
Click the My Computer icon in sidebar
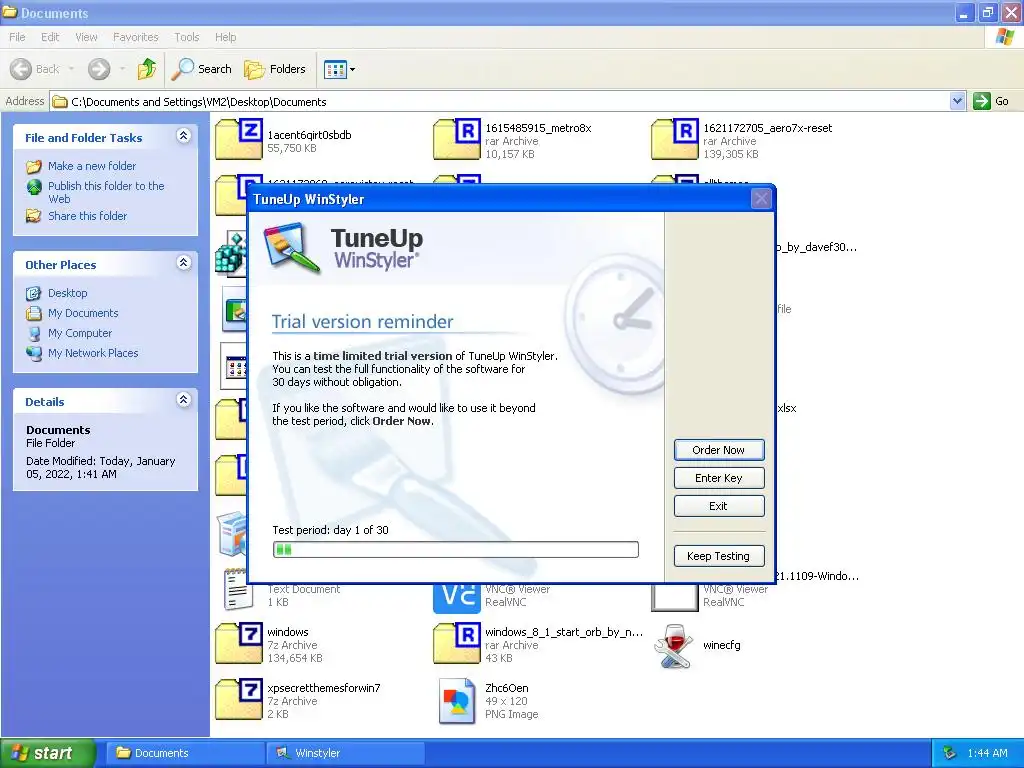click(x=34, y=334)
